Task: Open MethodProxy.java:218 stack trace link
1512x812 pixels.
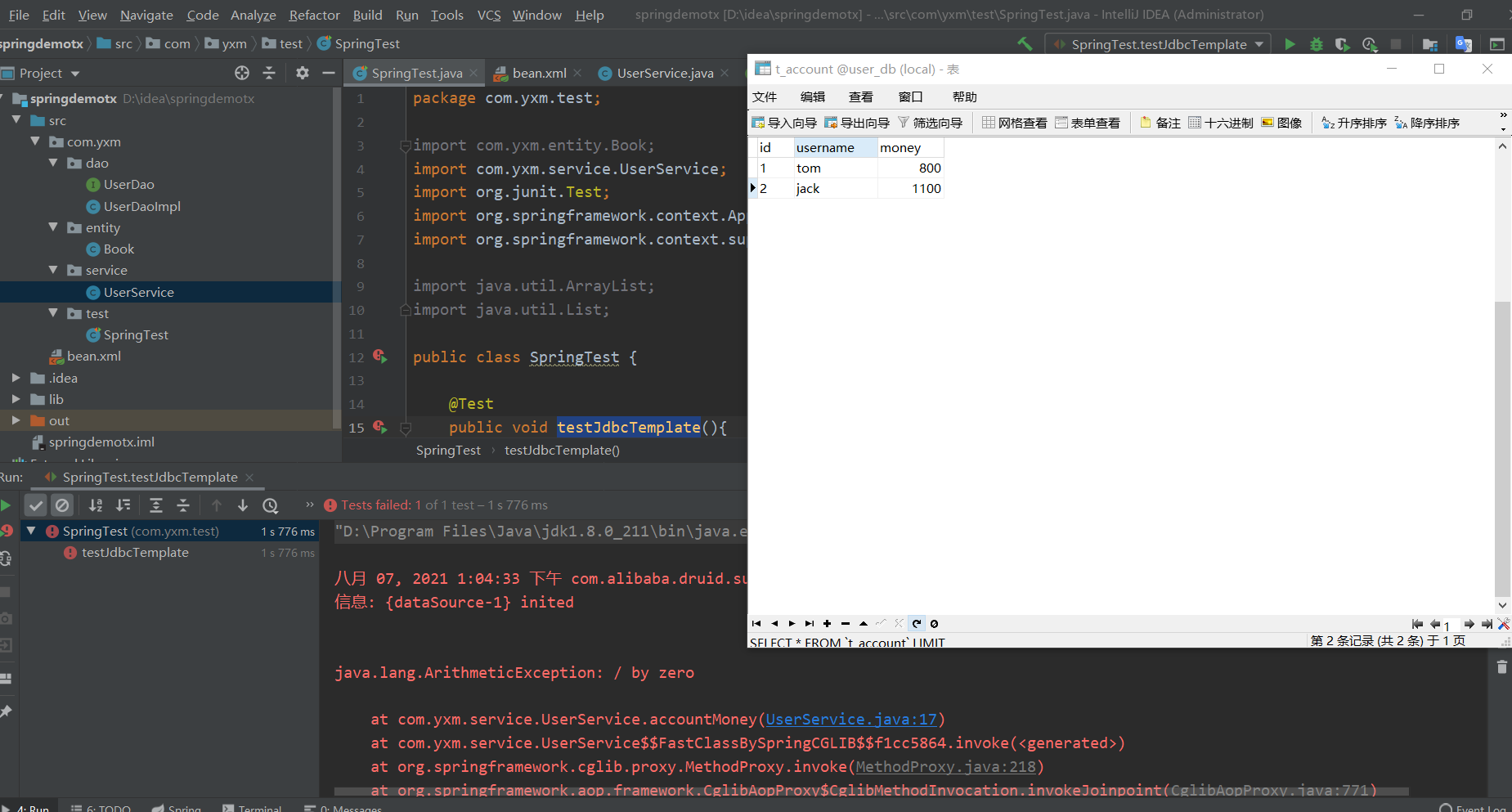Action: coord(945,767)
